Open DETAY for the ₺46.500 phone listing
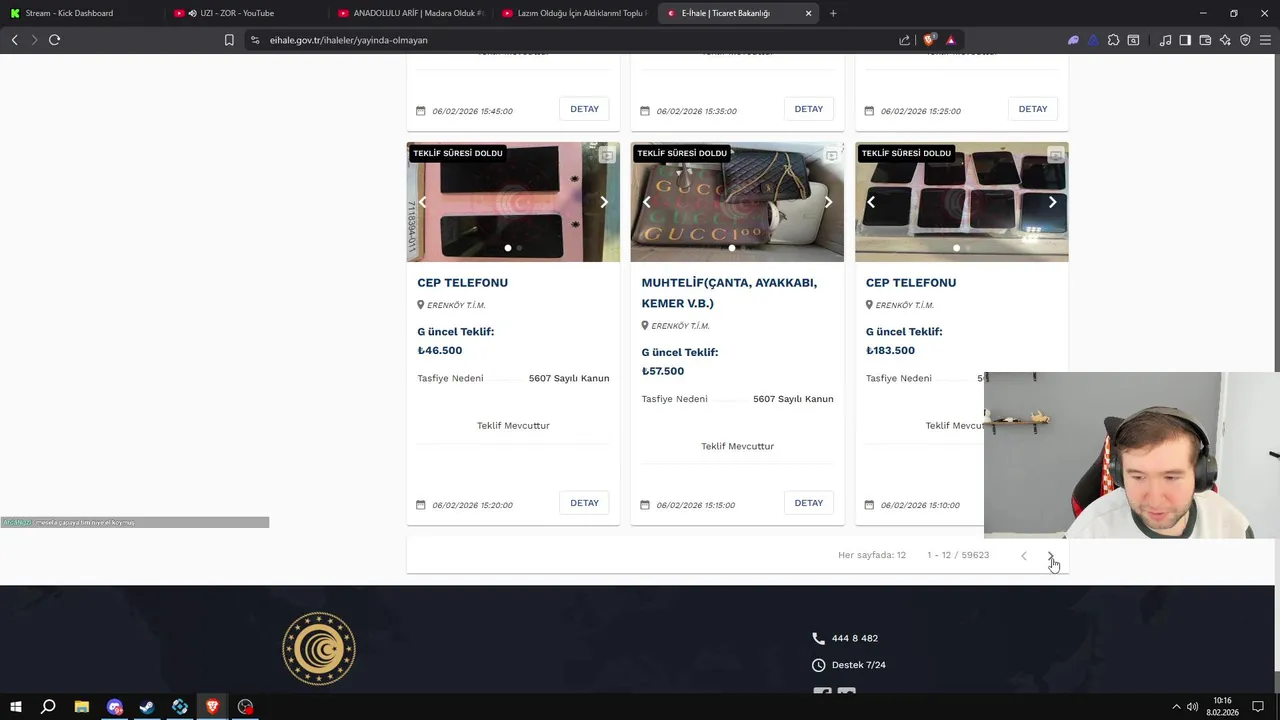 [584, 503]
